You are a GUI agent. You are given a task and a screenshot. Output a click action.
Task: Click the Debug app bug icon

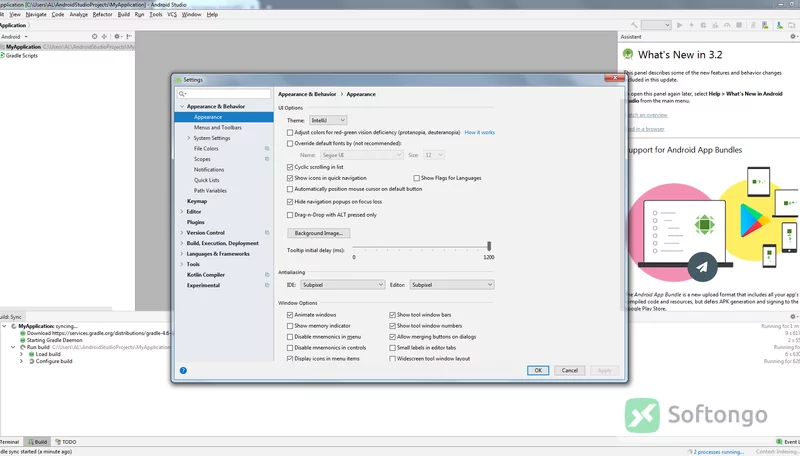click(703, 25)
